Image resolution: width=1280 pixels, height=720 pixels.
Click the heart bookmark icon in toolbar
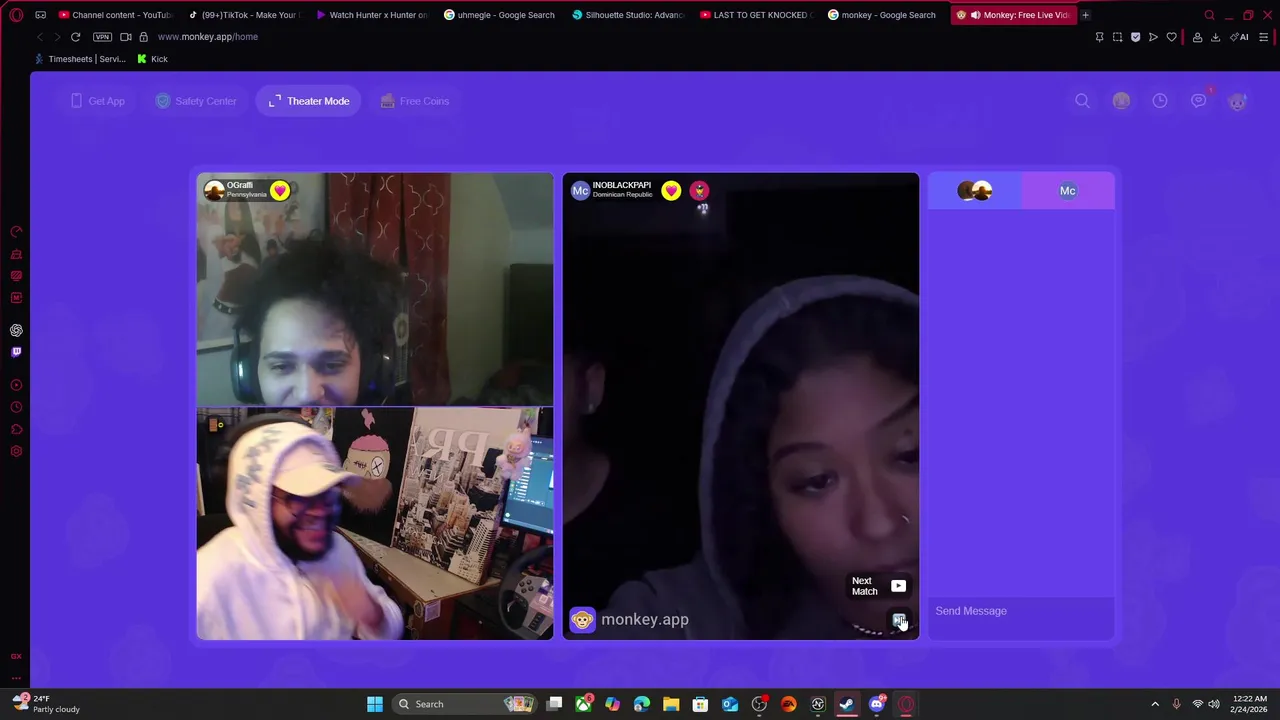1172,37
